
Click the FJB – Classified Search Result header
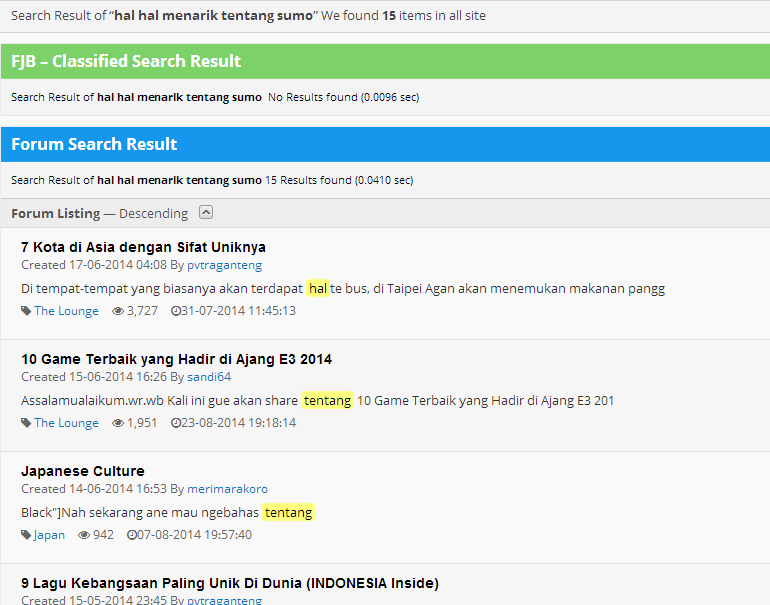click(x=385, y=61)
